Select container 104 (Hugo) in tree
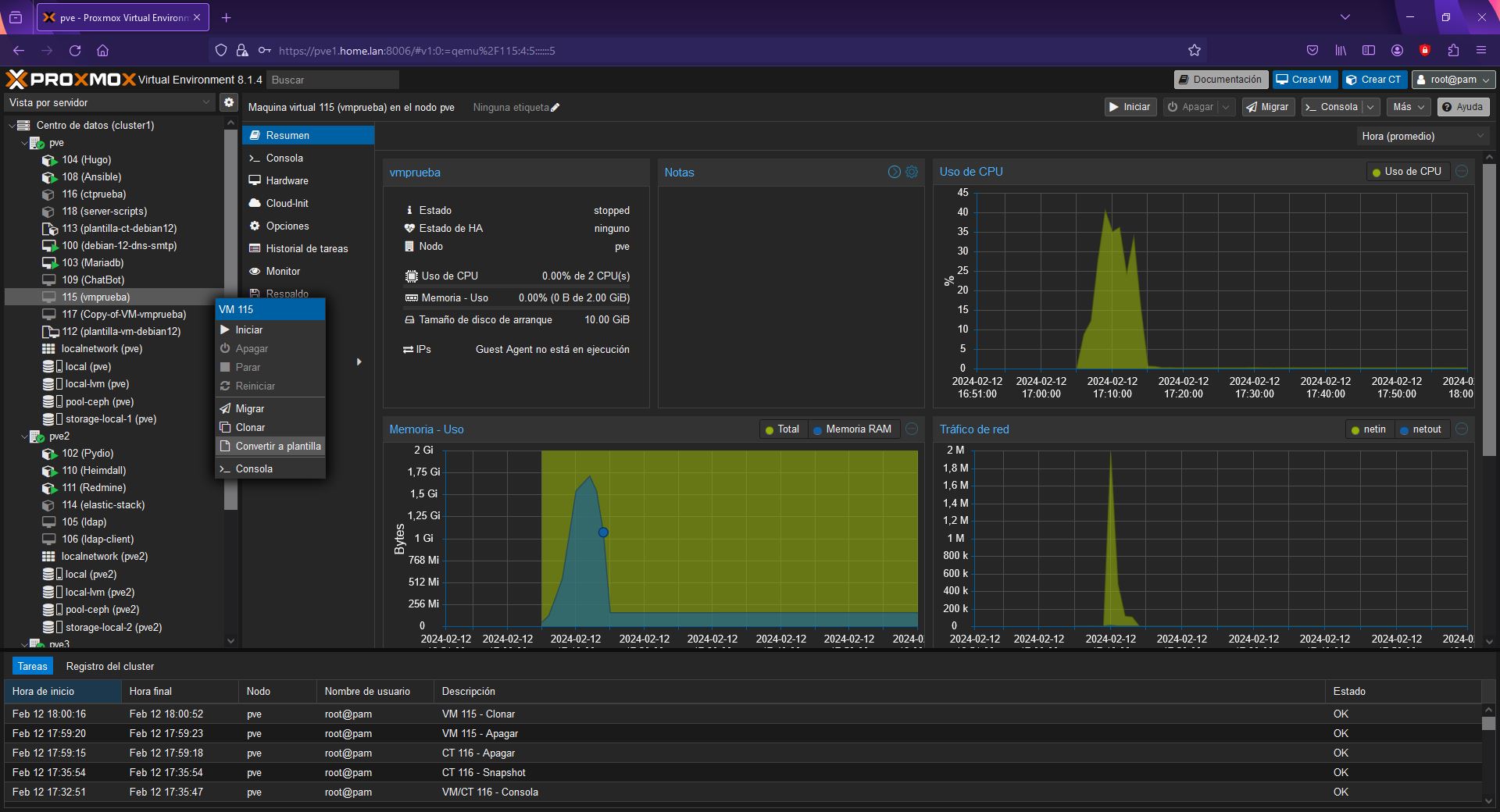 pos(86,159)
